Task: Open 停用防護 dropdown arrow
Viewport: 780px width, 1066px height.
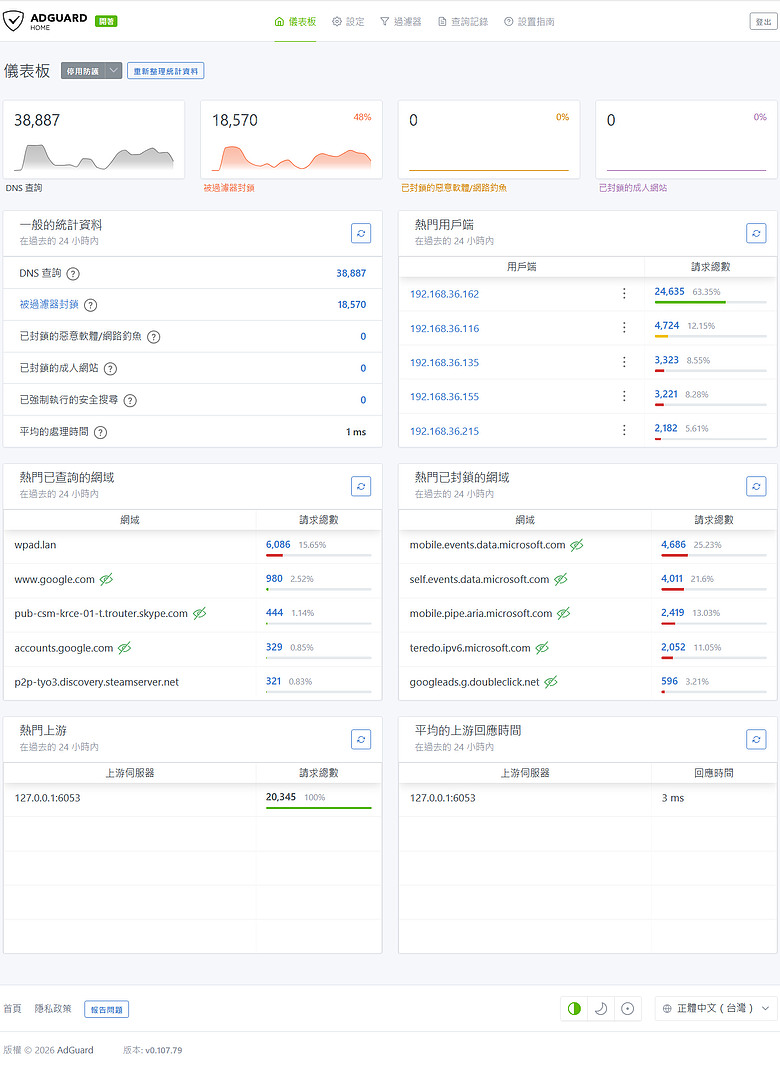Action: 114,71
